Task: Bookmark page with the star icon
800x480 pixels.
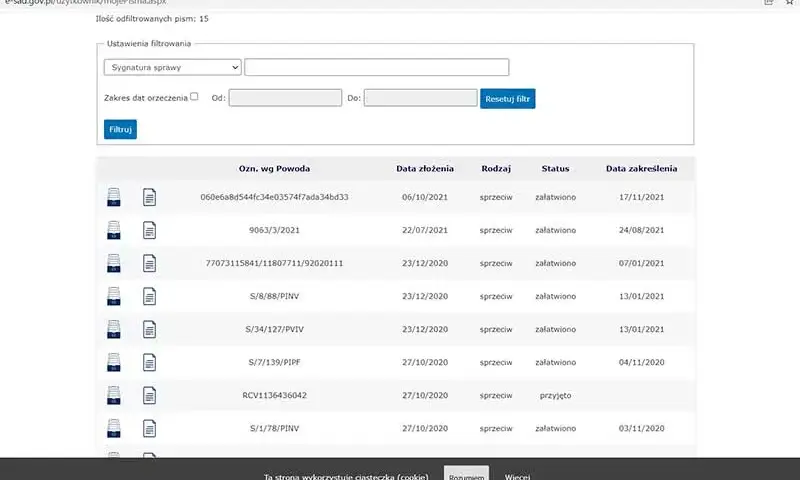Action: 790,2
